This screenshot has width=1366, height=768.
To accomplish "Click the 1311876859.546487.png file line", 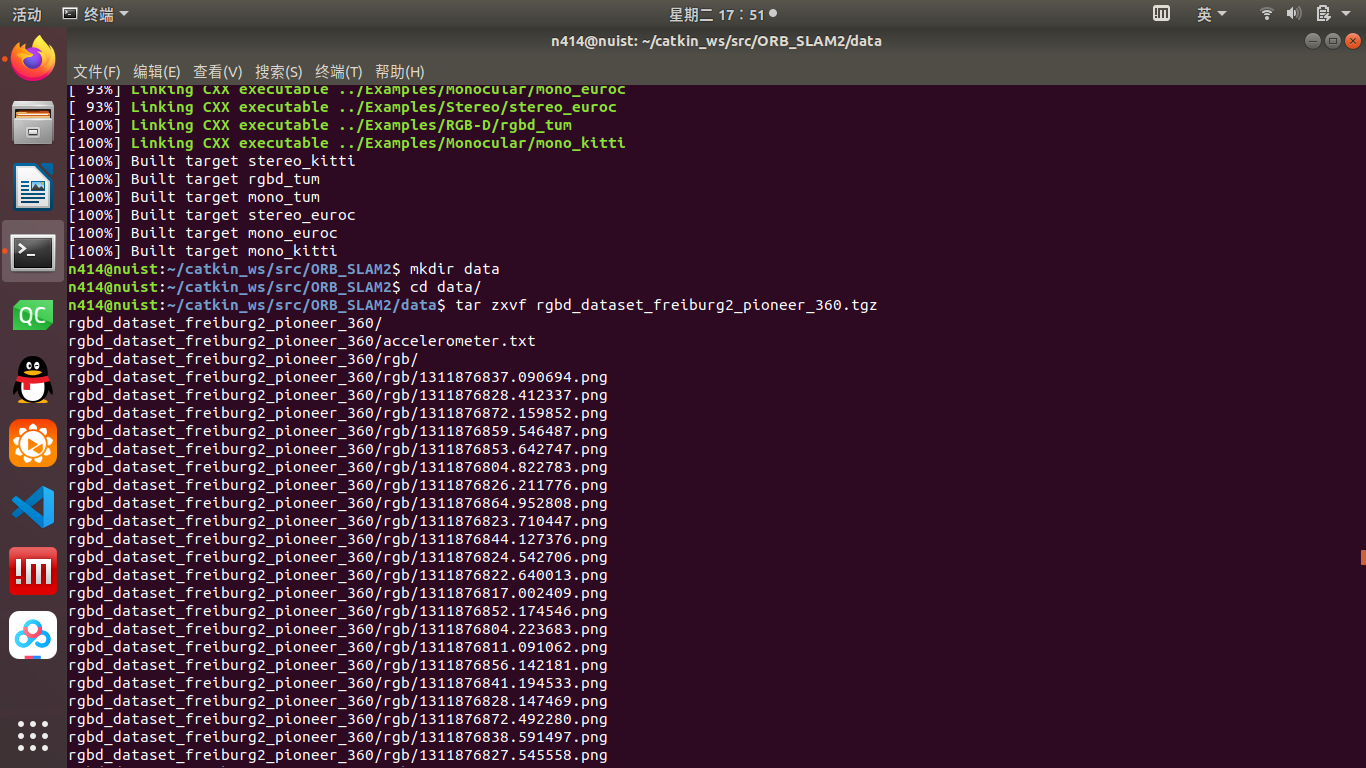I will tap(338, 431).
